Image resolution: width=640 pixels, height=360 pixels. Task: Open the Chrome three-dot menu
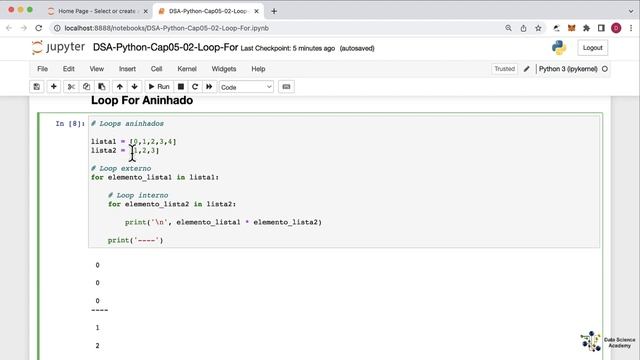(631, 28)
